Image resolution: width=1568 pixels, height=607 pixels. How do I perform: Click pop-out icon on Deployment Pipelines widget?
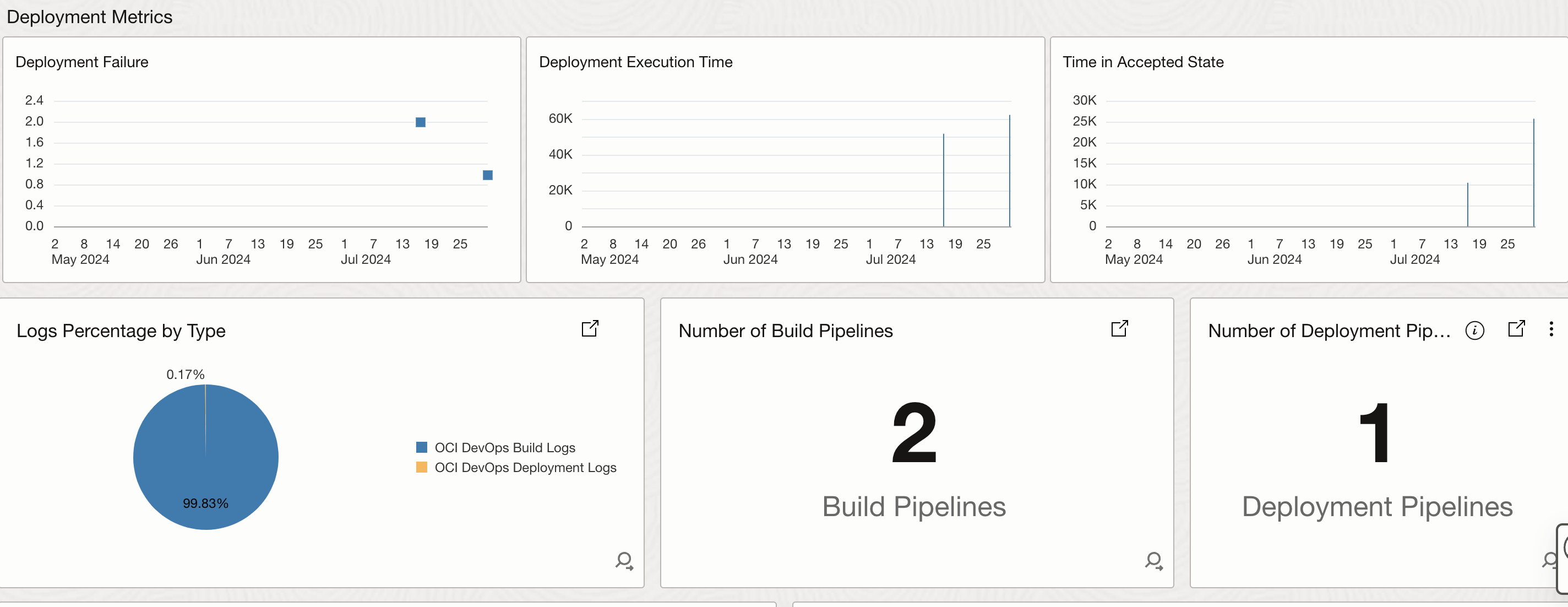pos(1516,329)
